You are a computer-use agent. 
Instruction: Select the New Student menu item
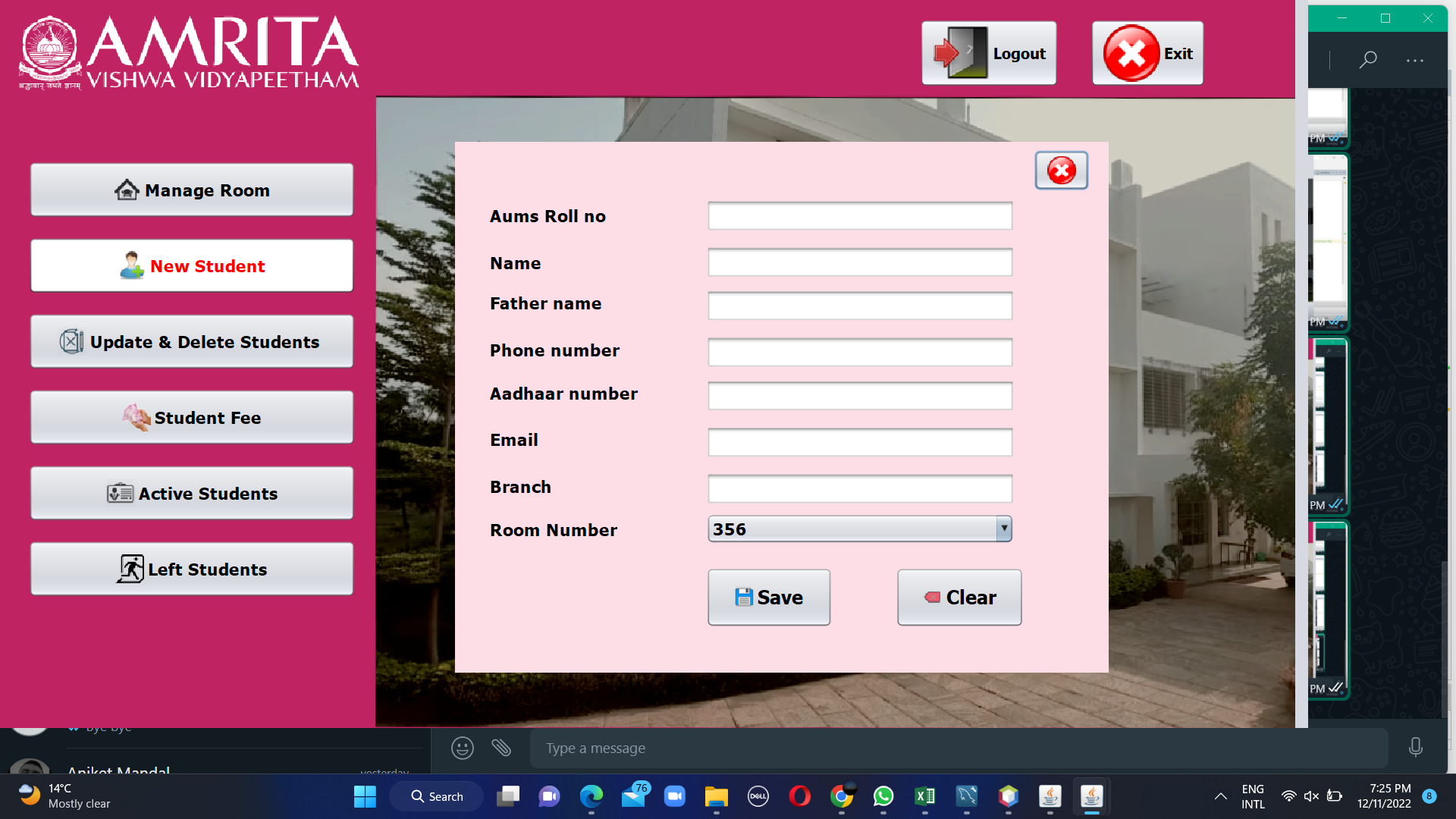[x=192, y=266]
